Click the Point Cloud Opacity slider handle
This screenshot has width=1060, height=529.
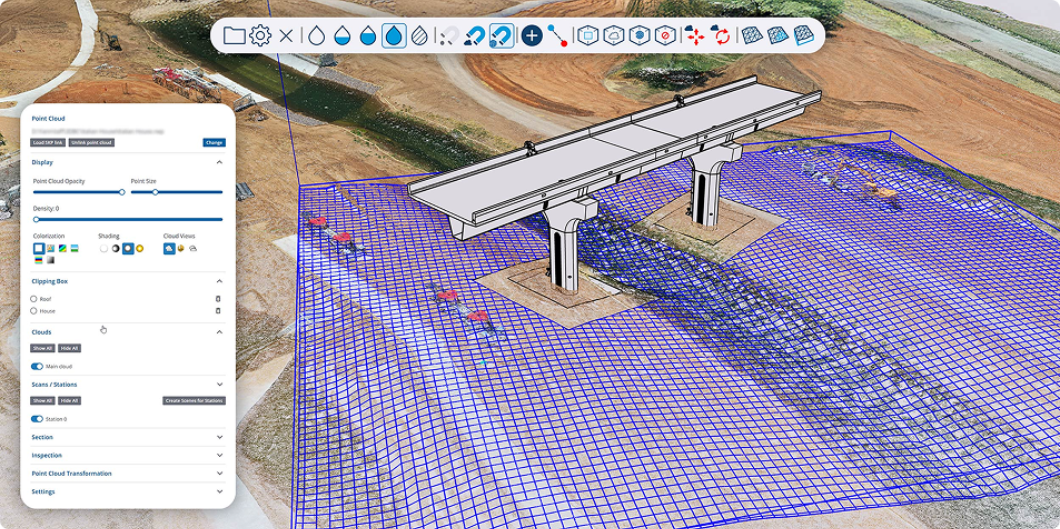(122, 192)
